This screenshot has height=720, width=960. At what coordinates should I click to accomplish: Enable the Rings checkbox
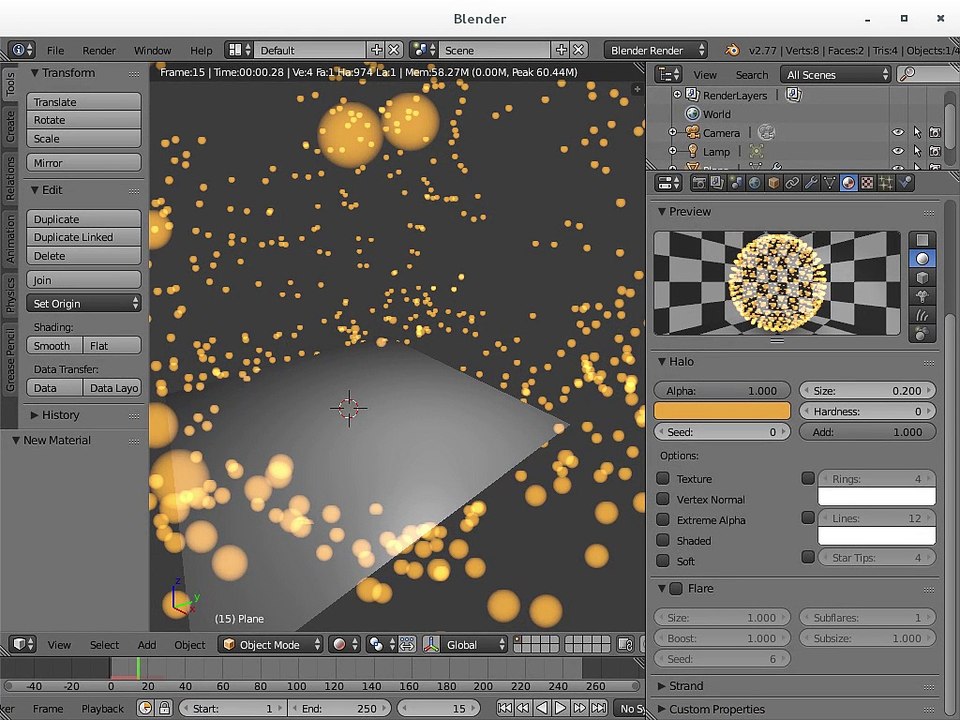pos(808,478)
